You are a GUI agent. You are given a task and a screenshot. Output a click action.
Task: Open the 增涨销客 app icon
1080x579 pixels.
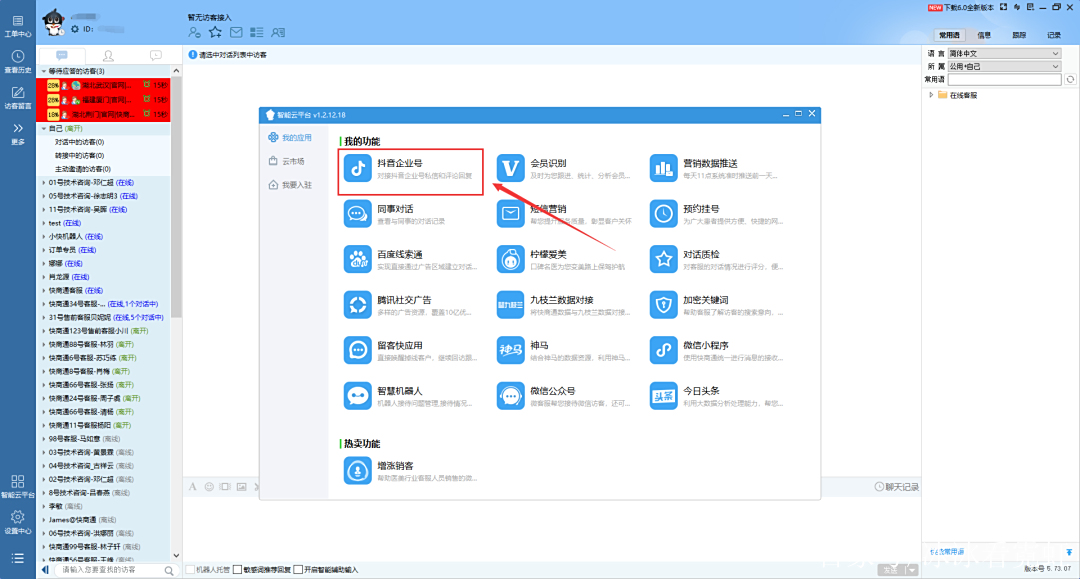click(357, 470)
